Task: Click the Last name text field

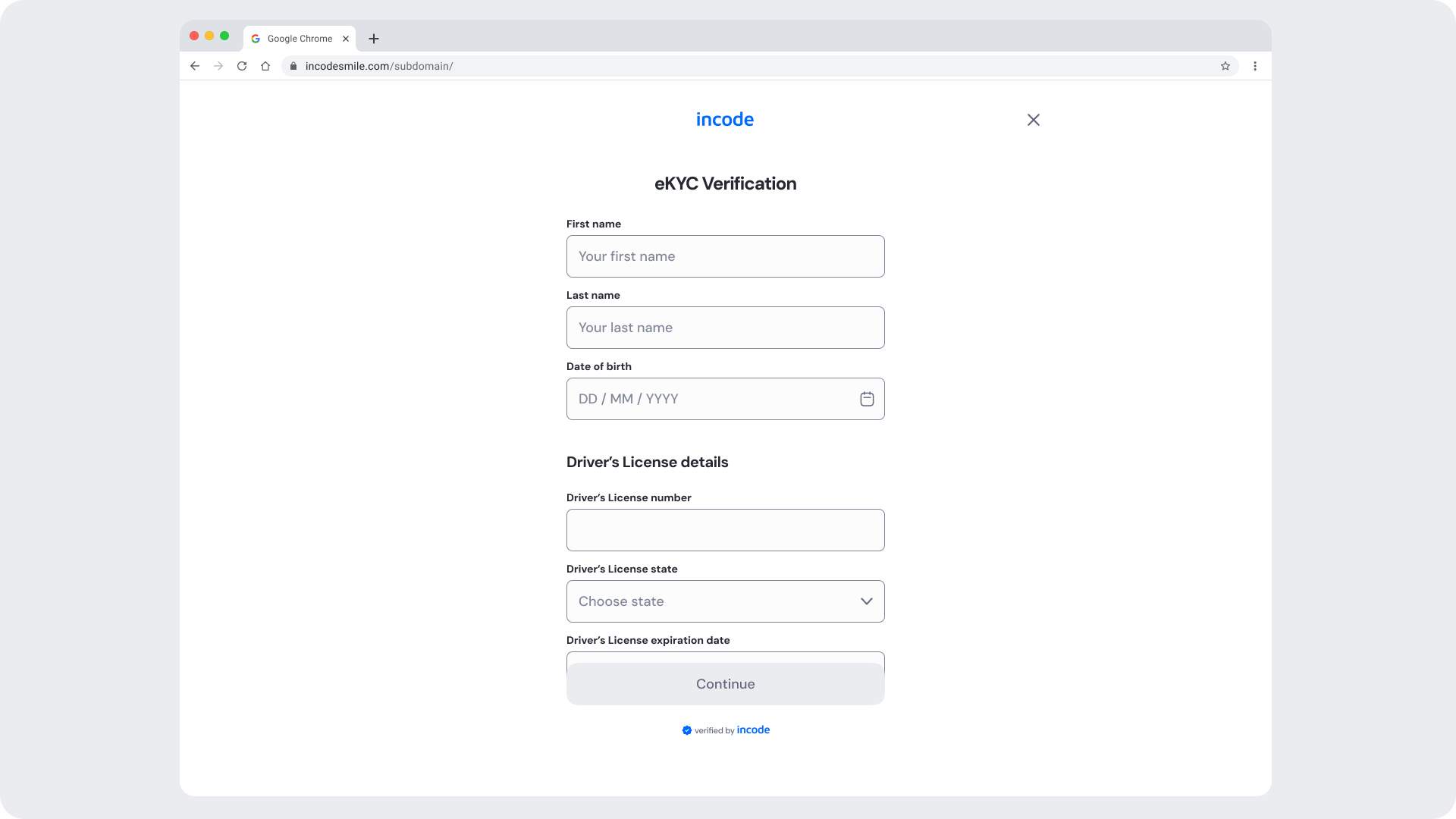Action: (725, 328)
